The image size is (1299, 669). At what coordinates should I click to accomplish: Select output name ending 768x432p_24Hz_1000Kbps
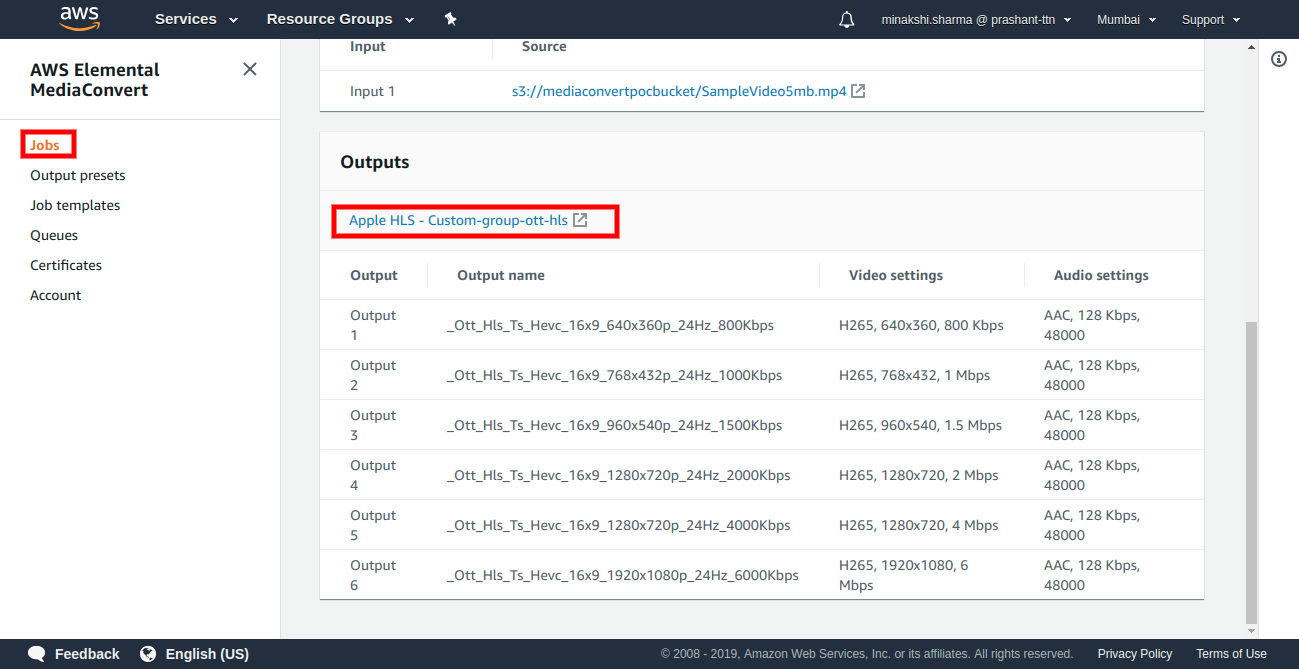pos(614,375)
